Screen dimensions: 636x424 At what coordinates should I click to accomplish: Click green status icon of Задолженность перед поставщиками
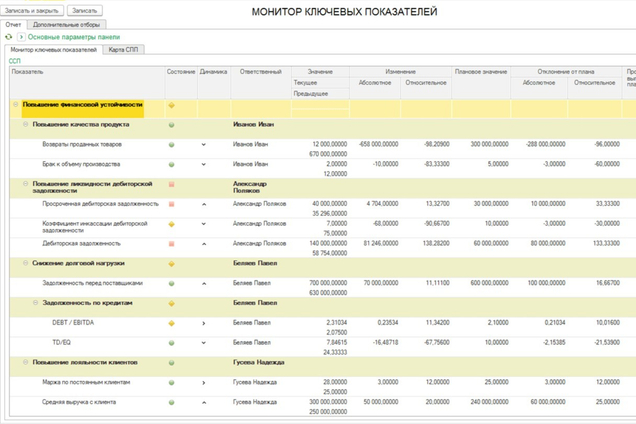[x=172, y=284]
